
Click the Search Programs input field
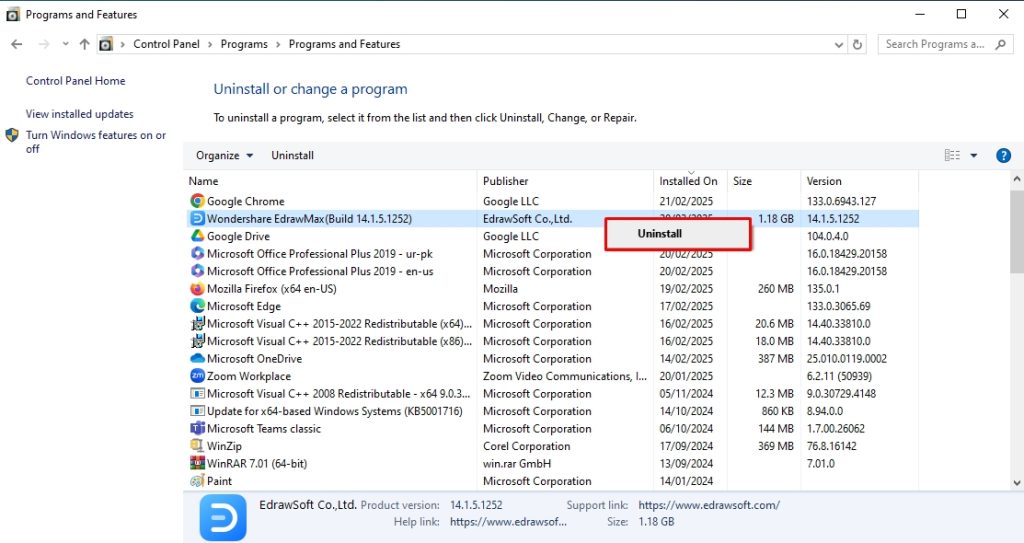click(935, 44)
